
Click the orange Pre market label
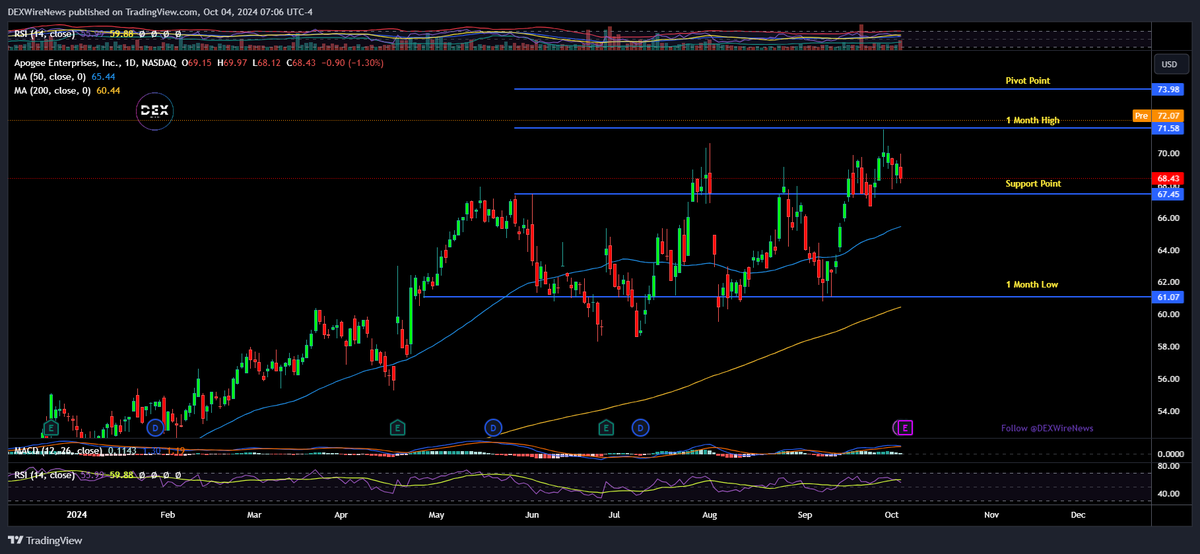click(x=1142, y=116)
